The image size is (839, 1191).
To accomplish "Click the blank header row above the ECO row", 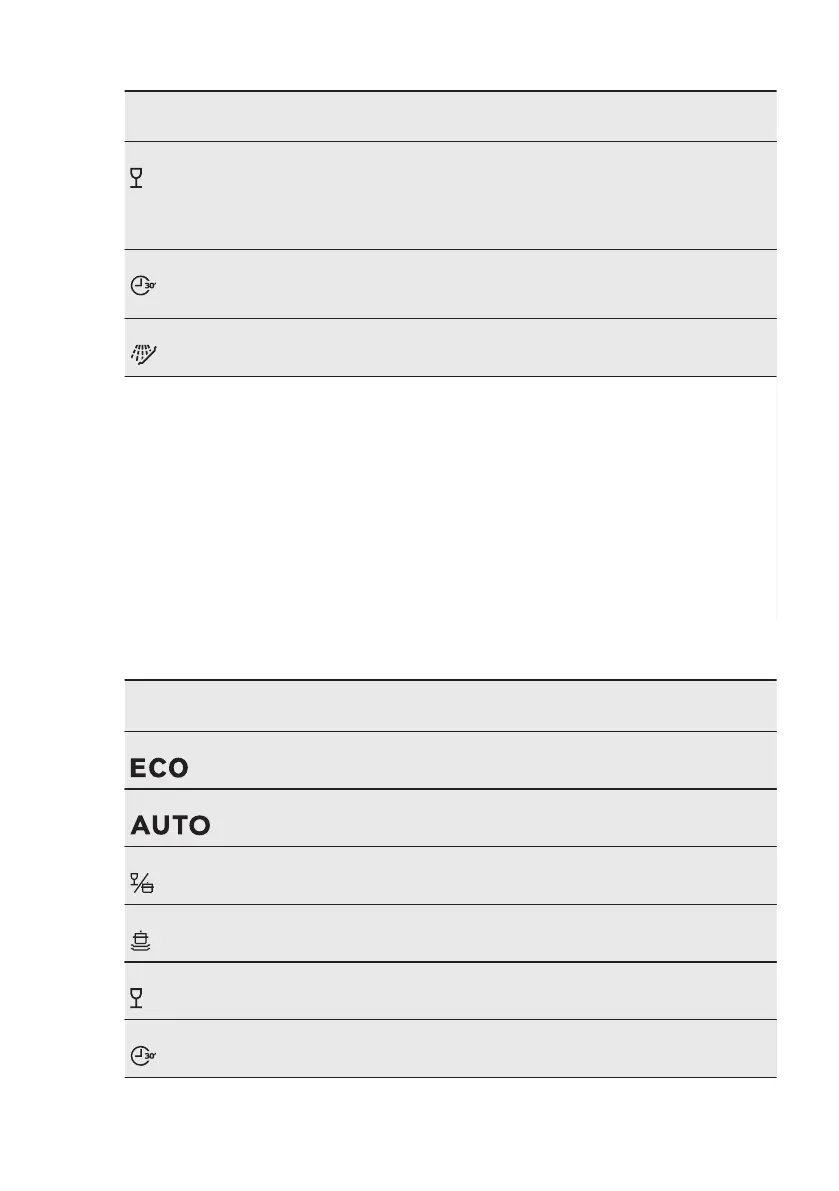I will pos(450,706).
